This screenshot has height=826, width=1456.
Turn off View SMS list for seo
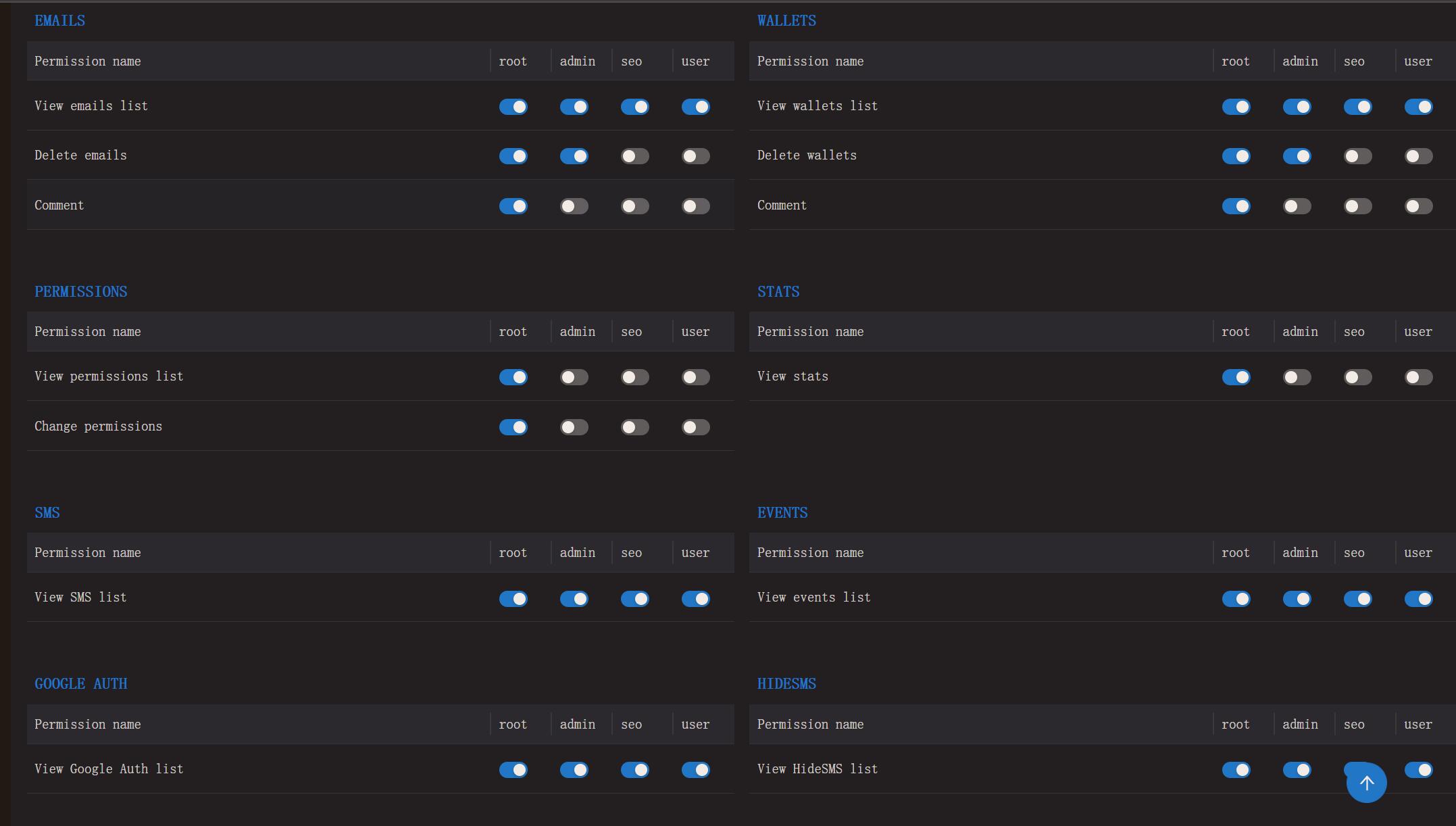tap(634, 599)
